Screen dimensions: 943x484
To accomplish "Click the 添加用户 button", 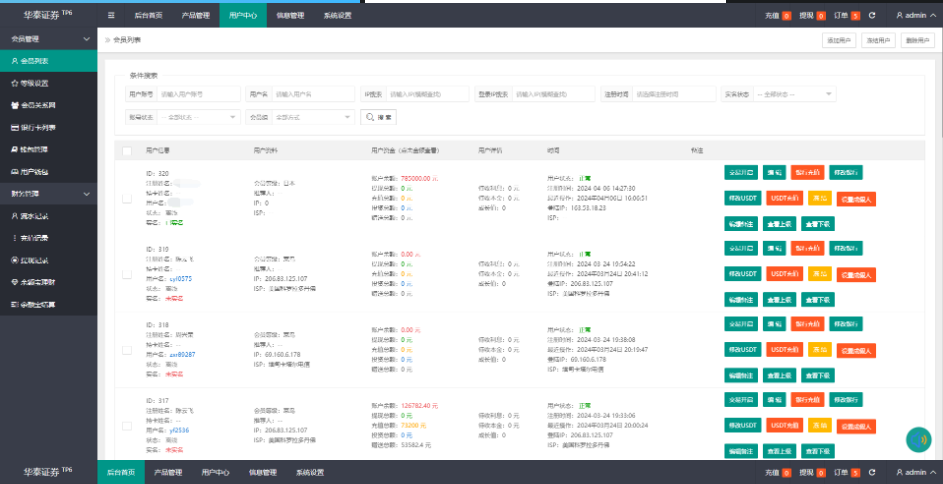I will 839,40.
